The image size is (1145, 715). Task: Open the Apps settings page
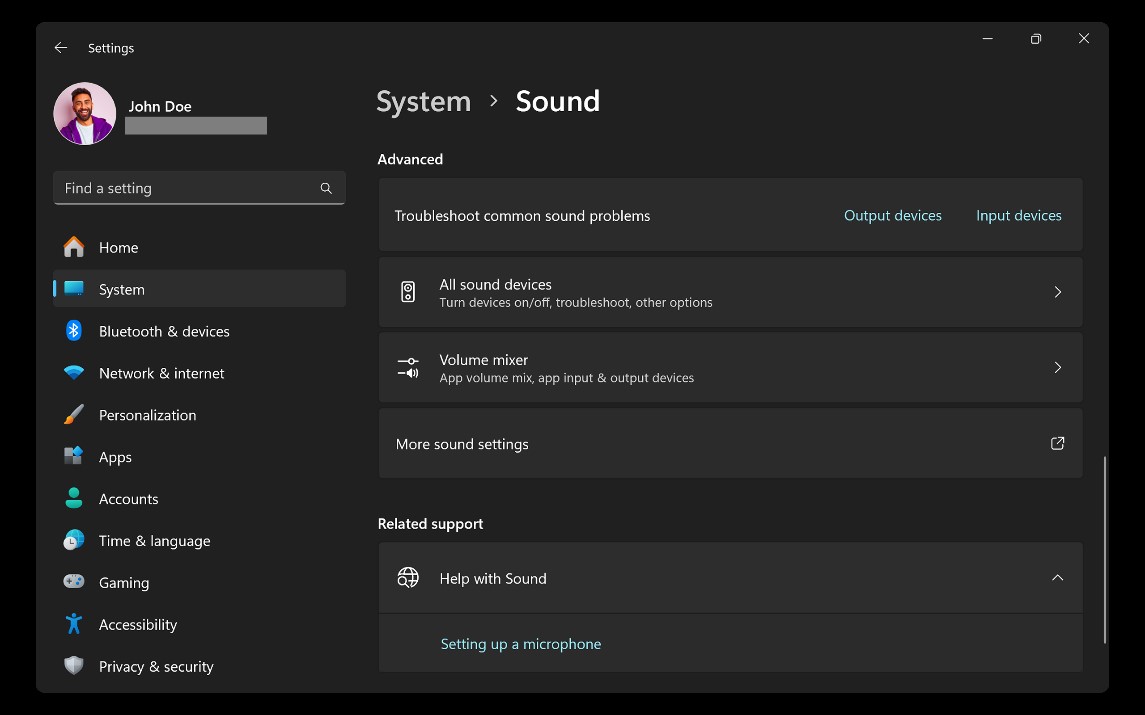click(199, 457)
